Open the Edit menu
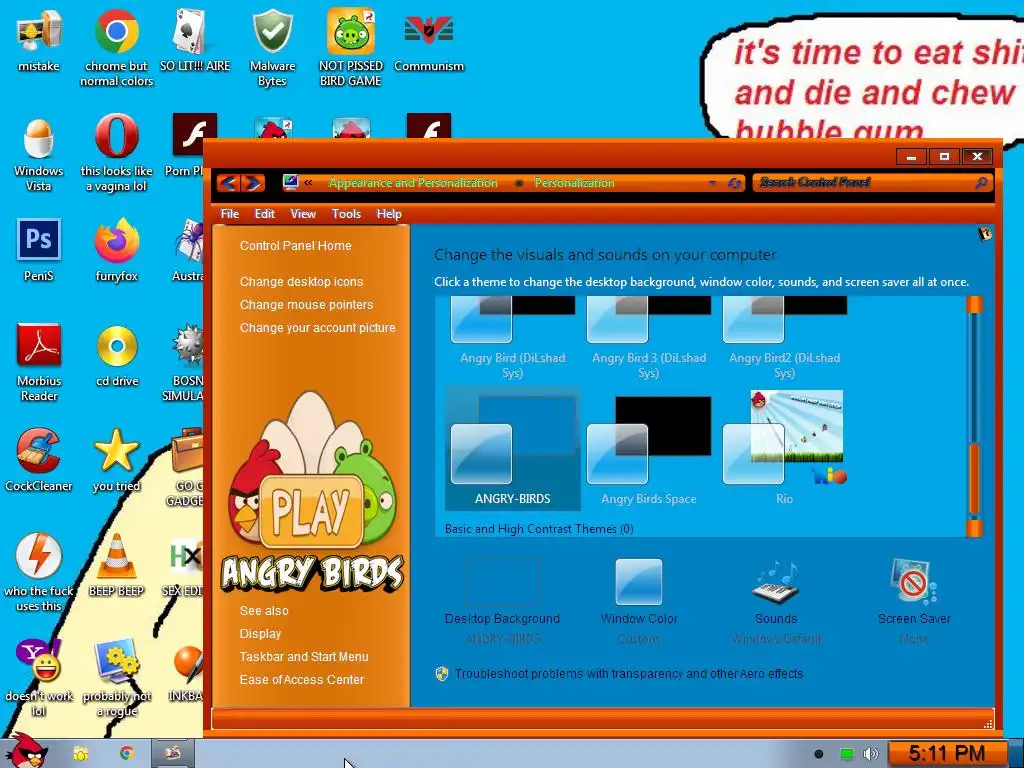Screen dimensions: 1024x768 tap(264, 214)
